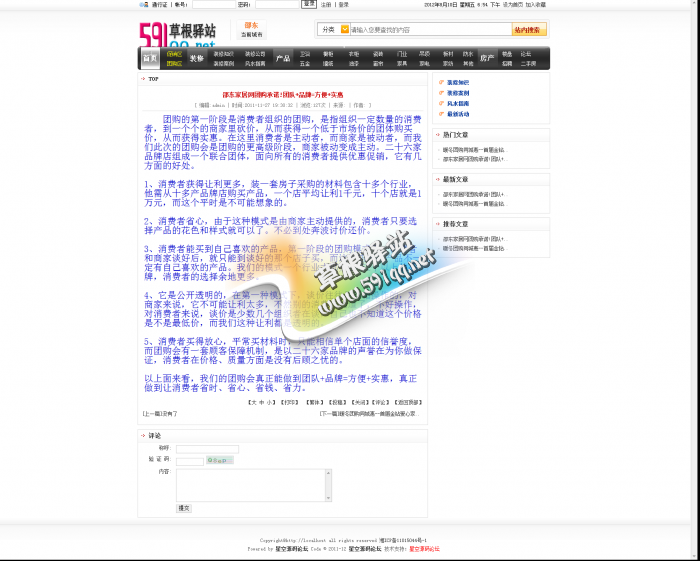Screen dimensions: 700x561
Task: Click the red 星空草根论坛 footer link
Action: (425, 549)
